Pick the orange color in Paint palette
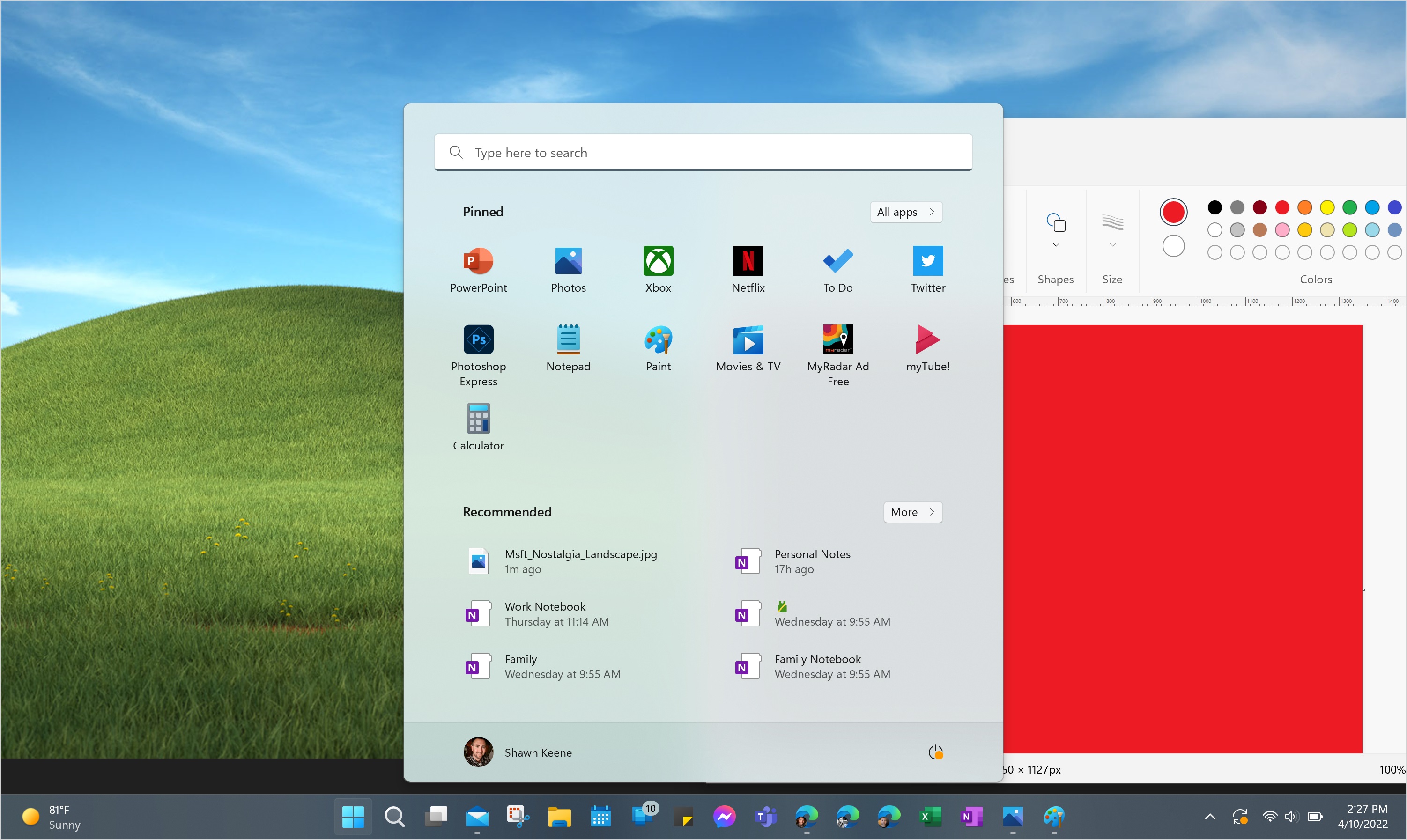 (1304, 208)
